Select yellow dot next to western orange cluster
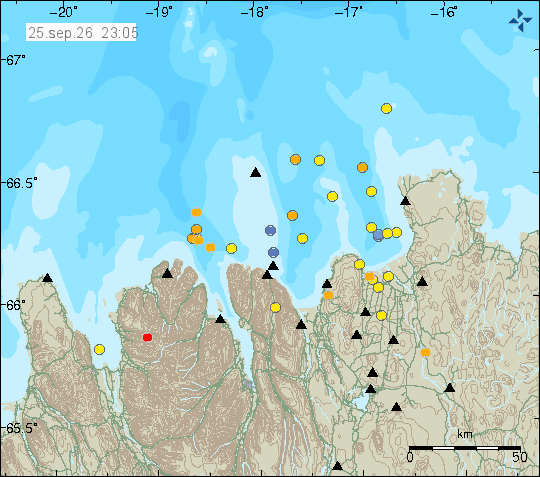Image resolution: width=540 pixels, height=477 pixels. coord(231,248)
